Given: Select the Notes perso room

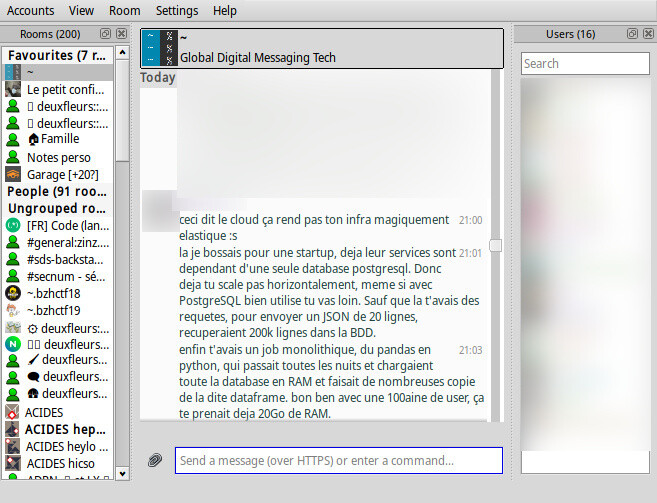Looking at the screenshot, I should [58, 157].
